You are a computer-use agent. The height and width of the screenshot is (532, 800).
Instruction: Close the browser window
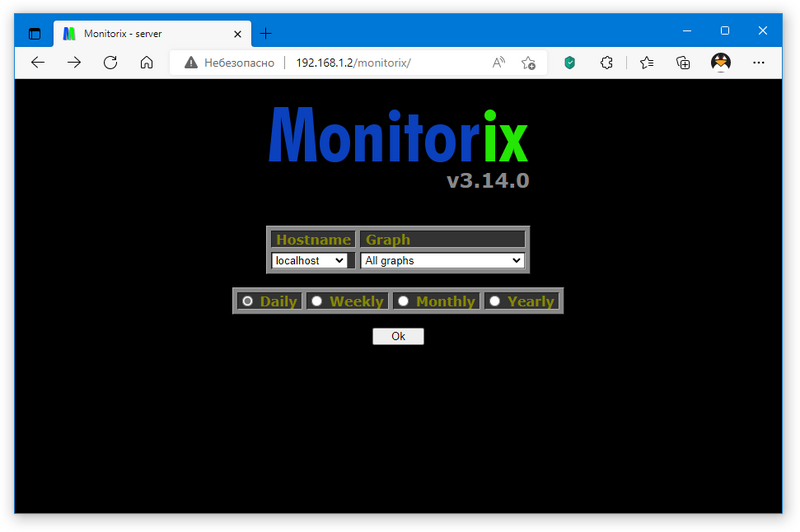pyautogui.click(x=763, y=31)
